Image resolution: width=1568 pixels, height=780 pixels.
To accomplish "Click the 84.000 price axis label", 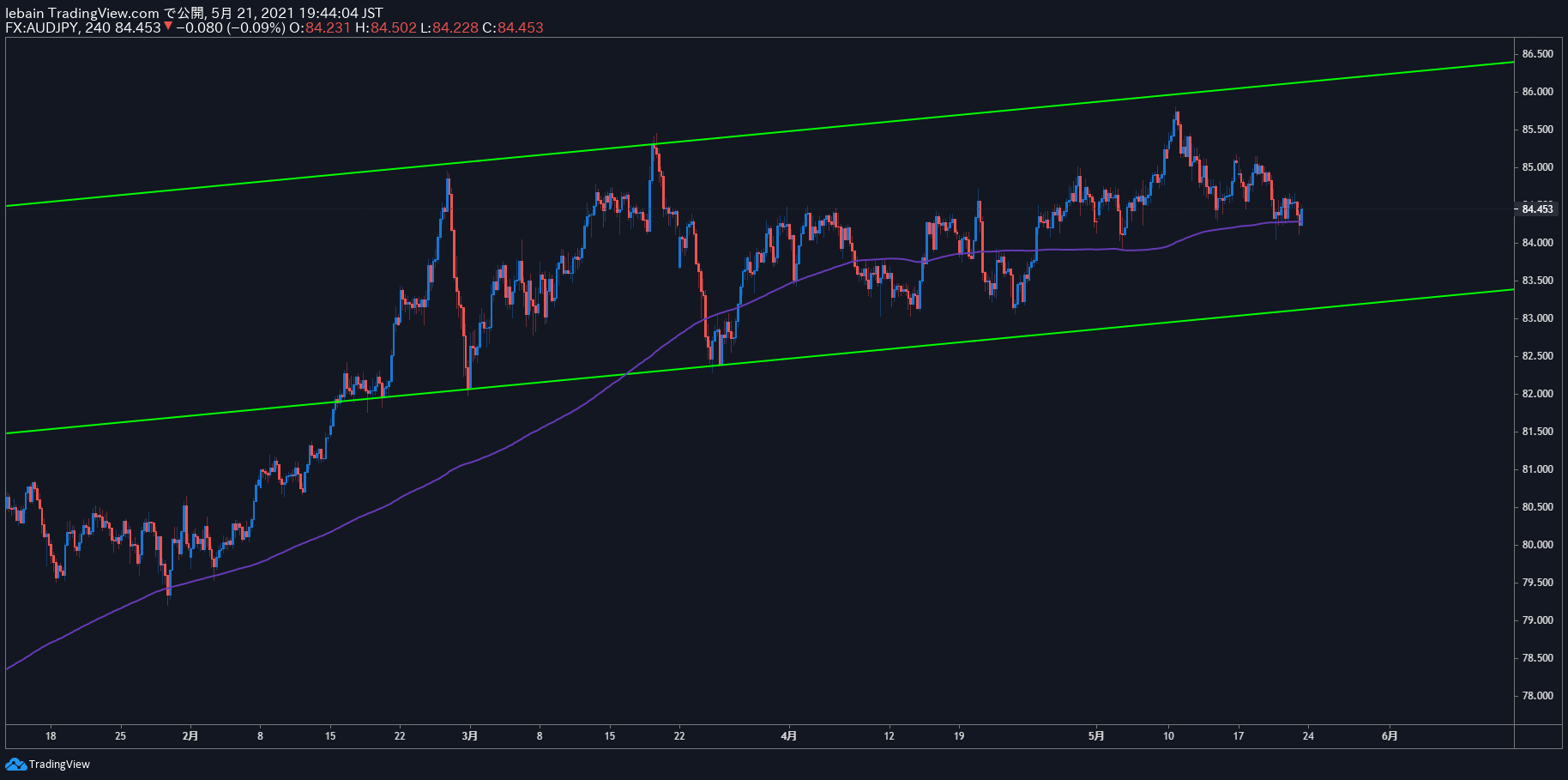I will [x=1537, y=243].
